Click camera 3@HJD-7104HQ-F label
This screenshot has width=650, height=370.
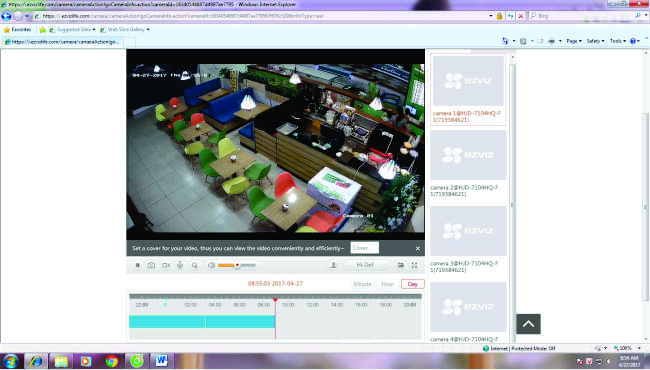click(x=464, y=266)
